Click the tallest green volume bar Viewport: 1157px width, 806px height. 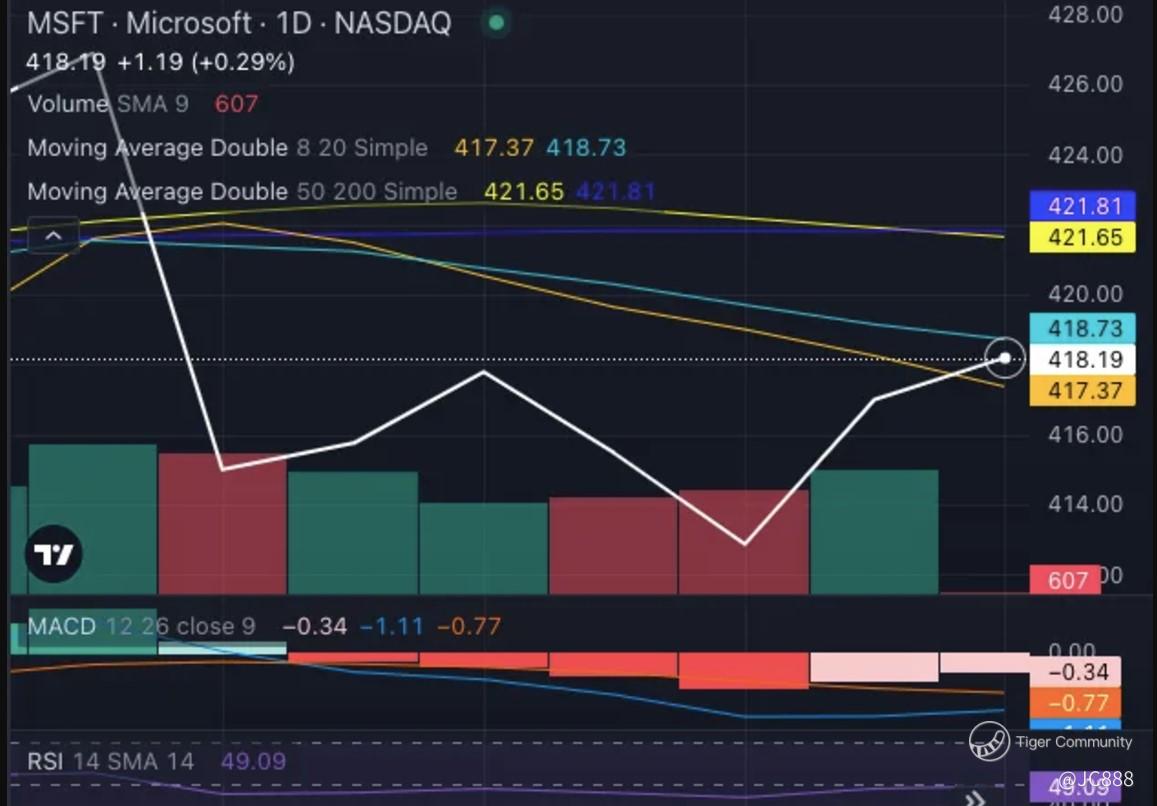(92, 519)
